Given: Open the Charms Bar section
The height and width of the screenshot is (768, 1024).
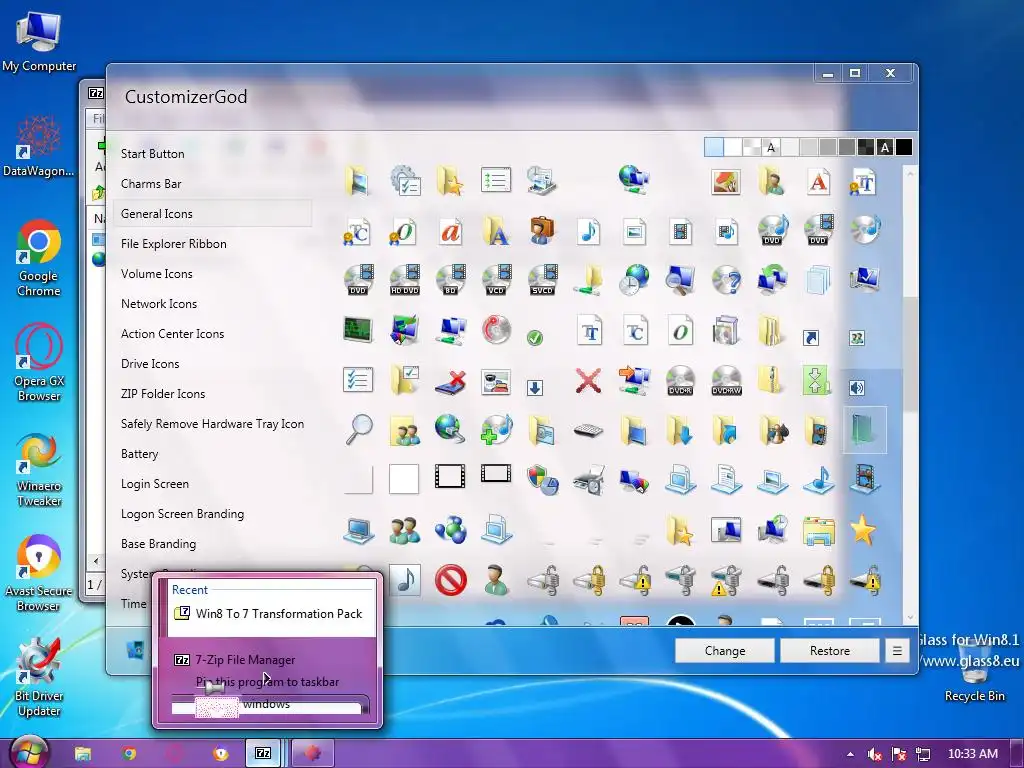Looking at the screenshot, I should (x=151, y=184).
